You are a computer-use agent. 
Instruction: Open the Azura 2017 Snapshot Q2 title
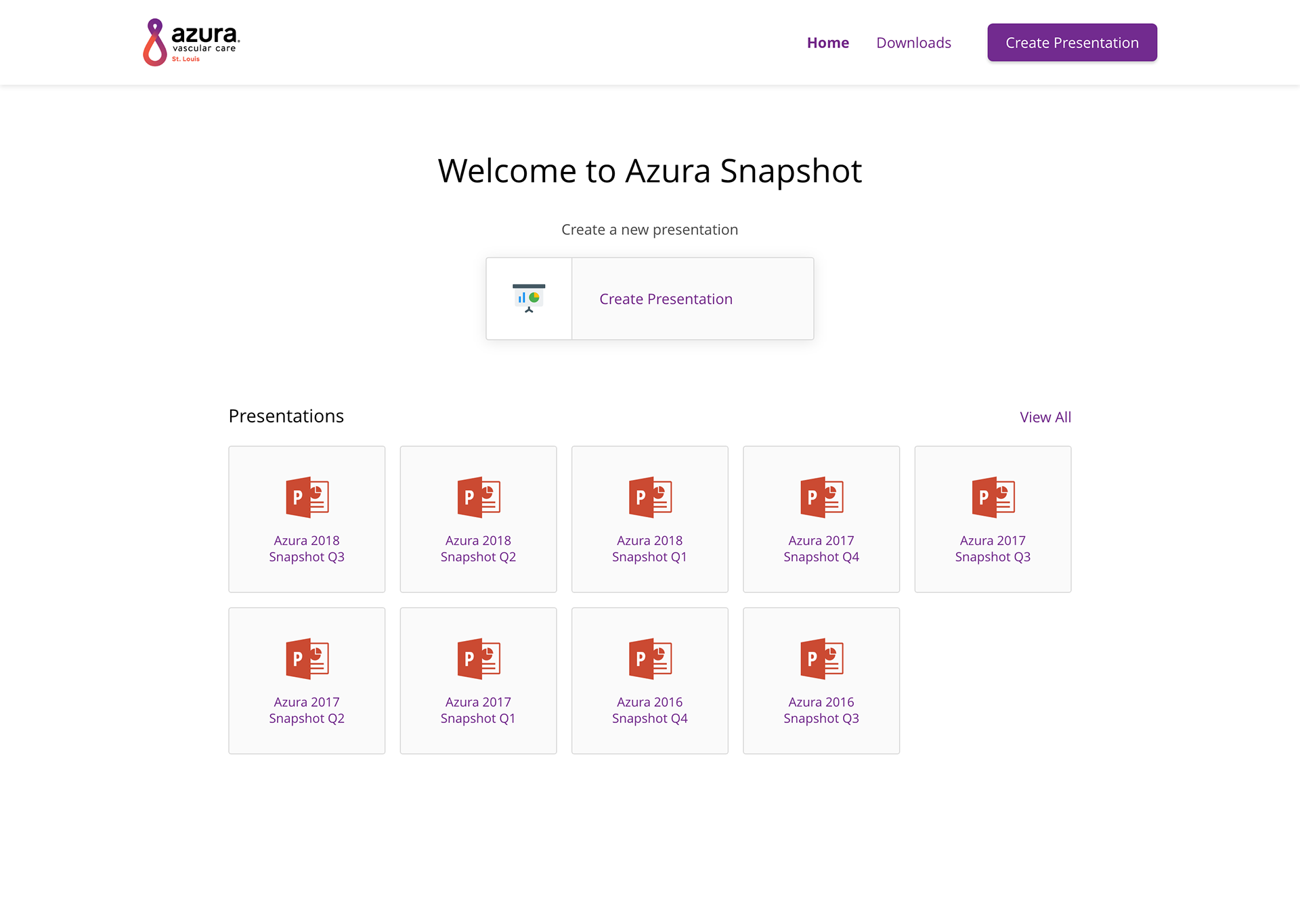point(307,710)
